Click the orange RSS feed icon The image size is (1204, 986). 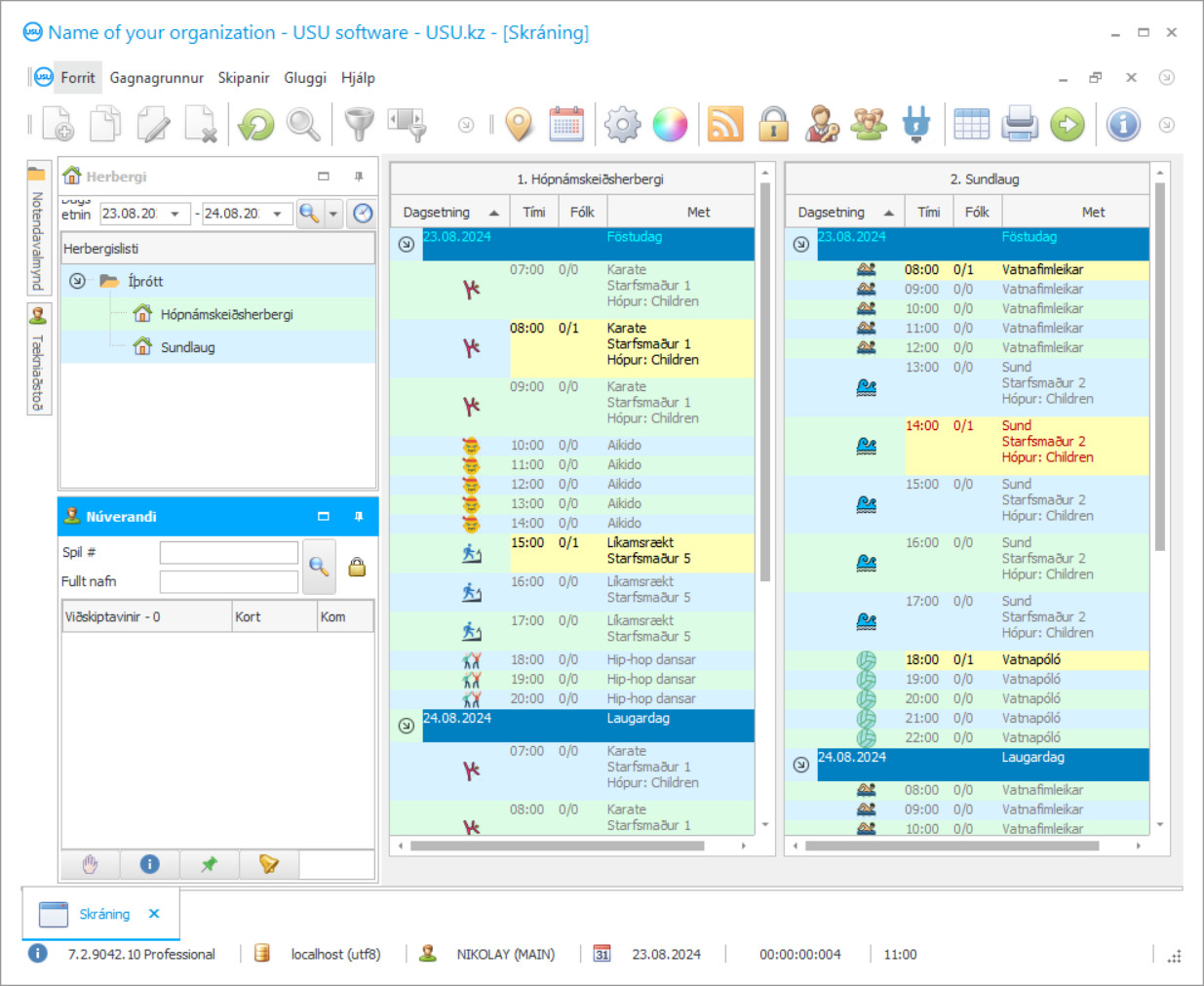(x=725, y=125)
